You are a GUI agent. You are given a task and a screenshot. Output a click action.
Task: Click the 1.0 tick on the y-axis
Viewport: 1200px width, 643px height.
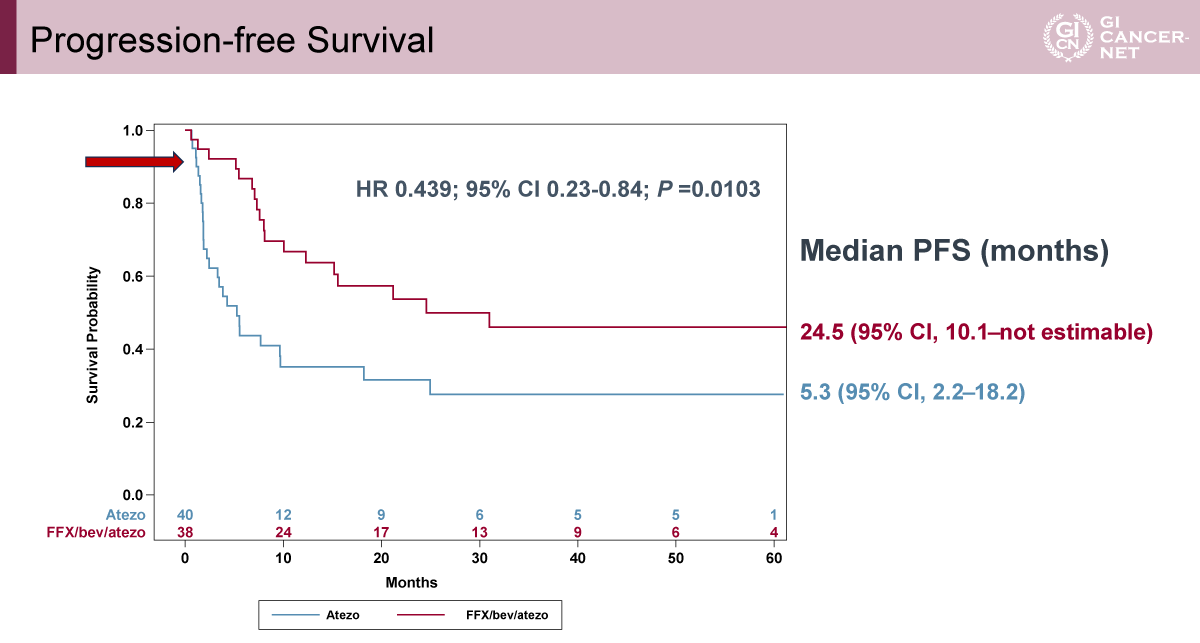click(132, 130)
